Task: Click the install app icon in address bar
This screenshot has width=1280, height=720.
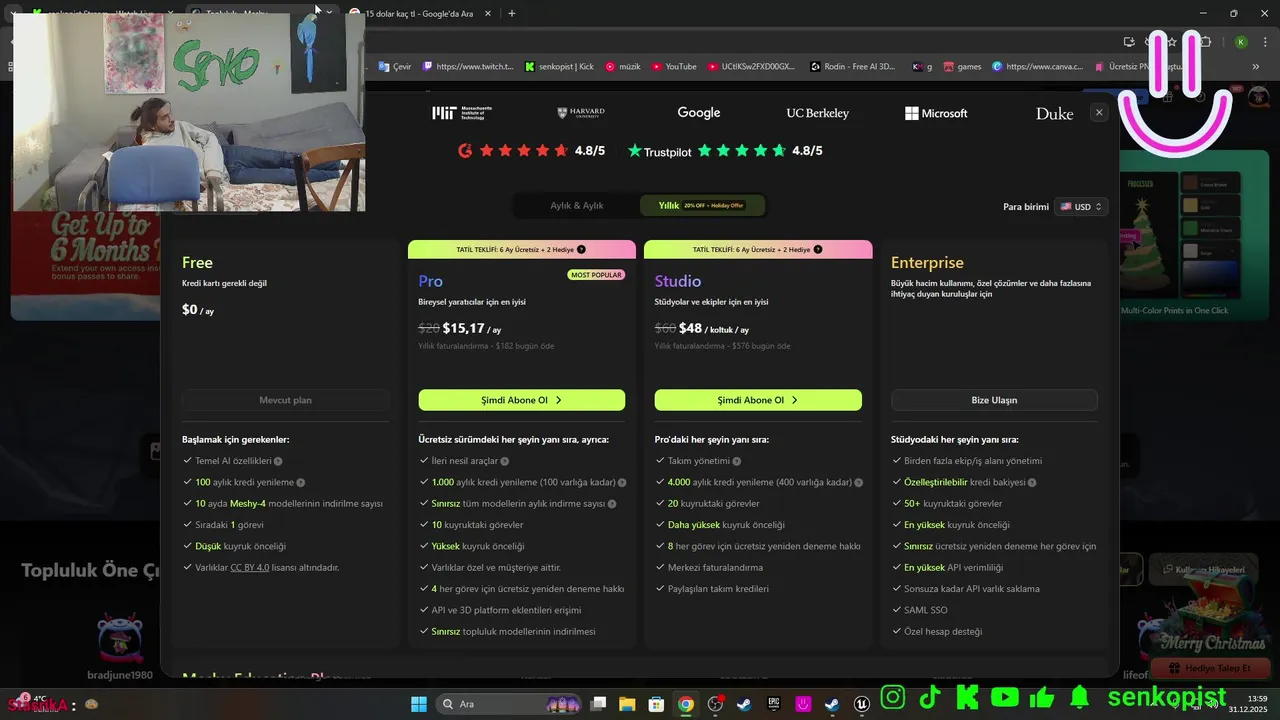Action: click(x=1129, y=42)
